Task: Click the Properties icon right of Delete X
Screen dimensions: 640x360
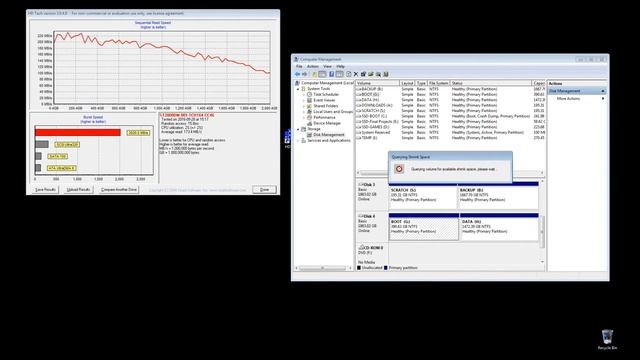Action: [363, 74]
